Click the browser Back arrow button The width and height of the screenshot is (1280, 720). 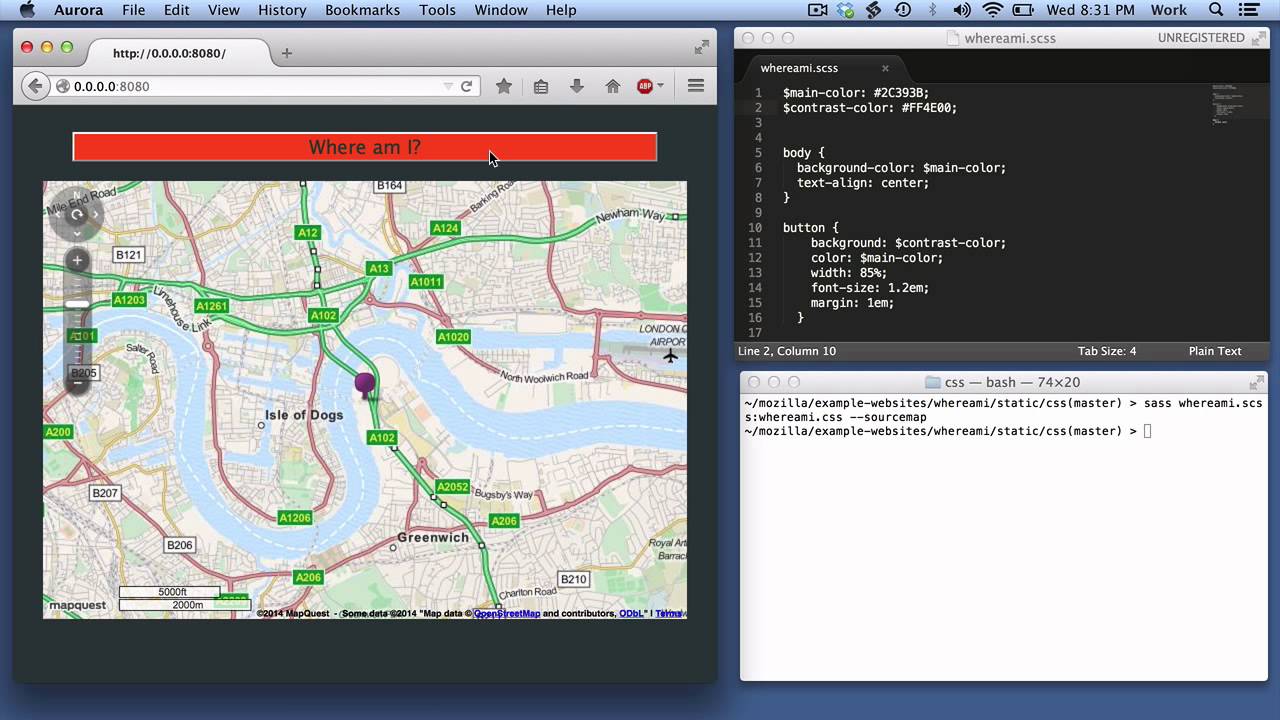pyautogui.click(x=35, y=86)
